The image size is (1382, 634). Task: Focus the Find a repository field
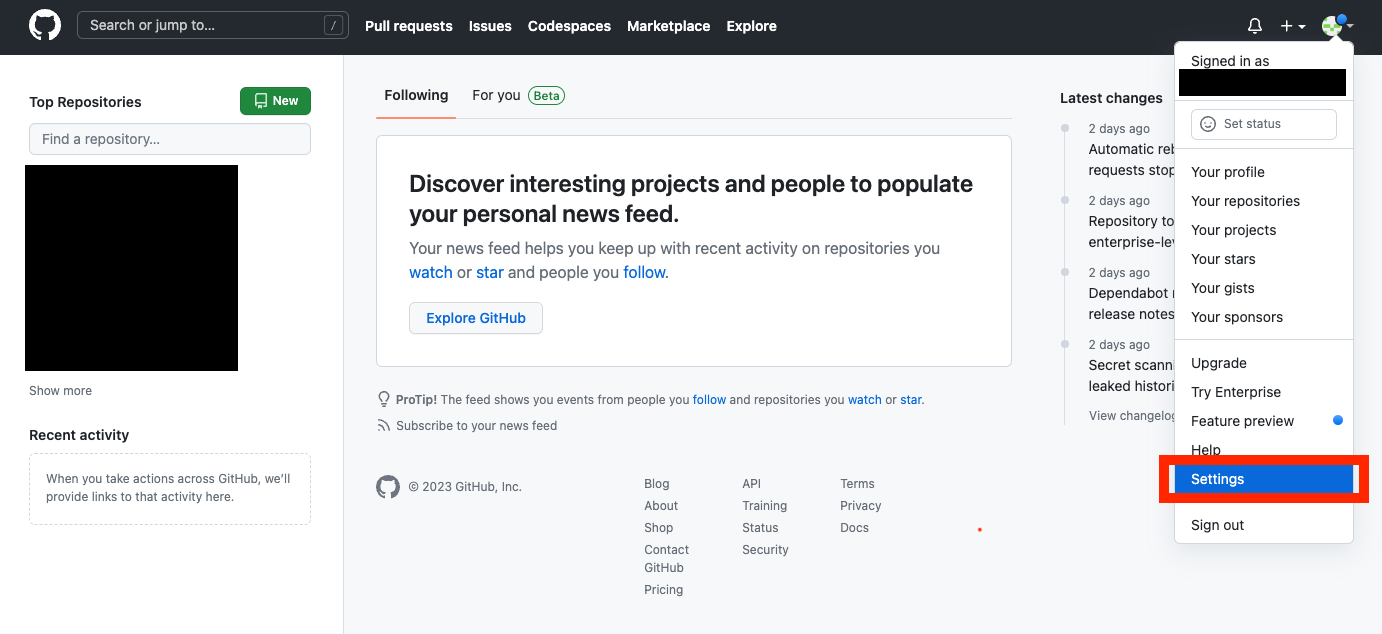coord(170,139)
